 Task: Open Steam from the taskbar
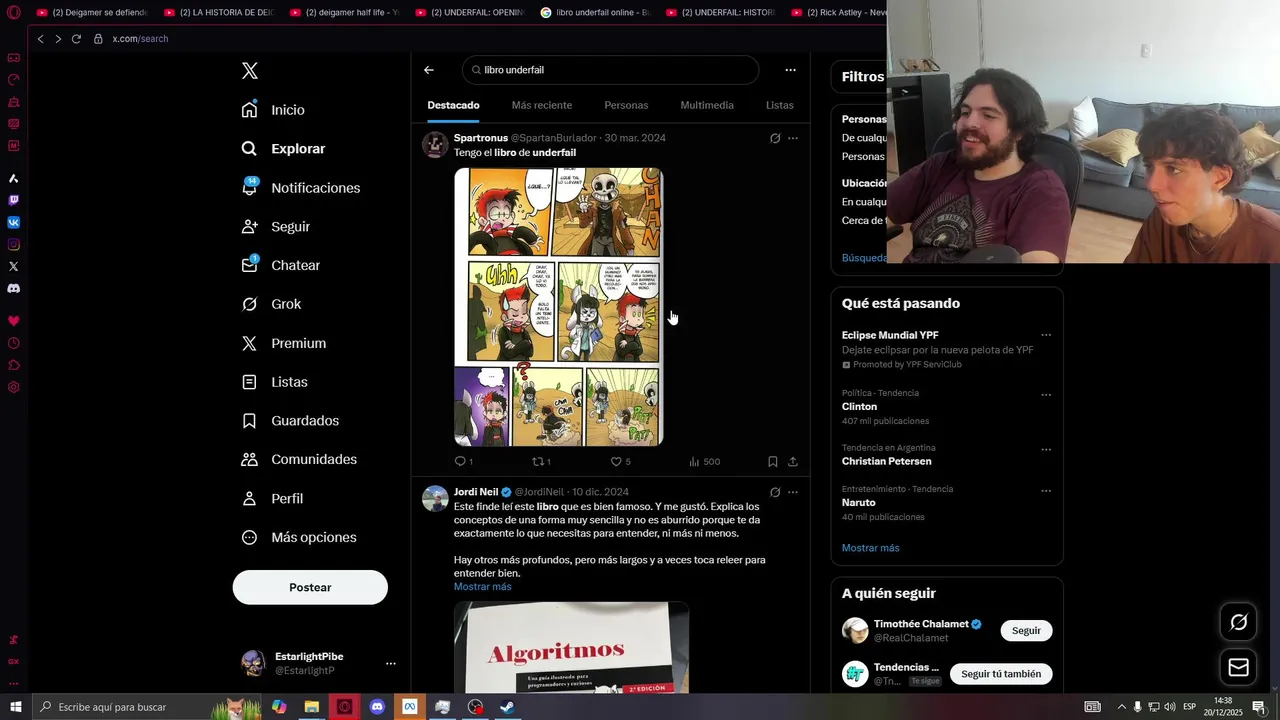coord(508,707)
